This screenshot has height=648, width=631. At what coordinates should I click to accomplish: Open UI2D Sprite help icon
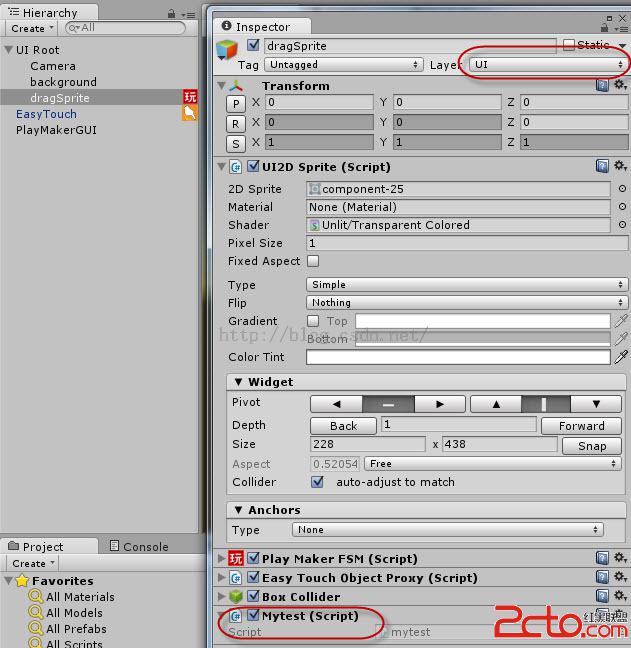tap(602, 167)
